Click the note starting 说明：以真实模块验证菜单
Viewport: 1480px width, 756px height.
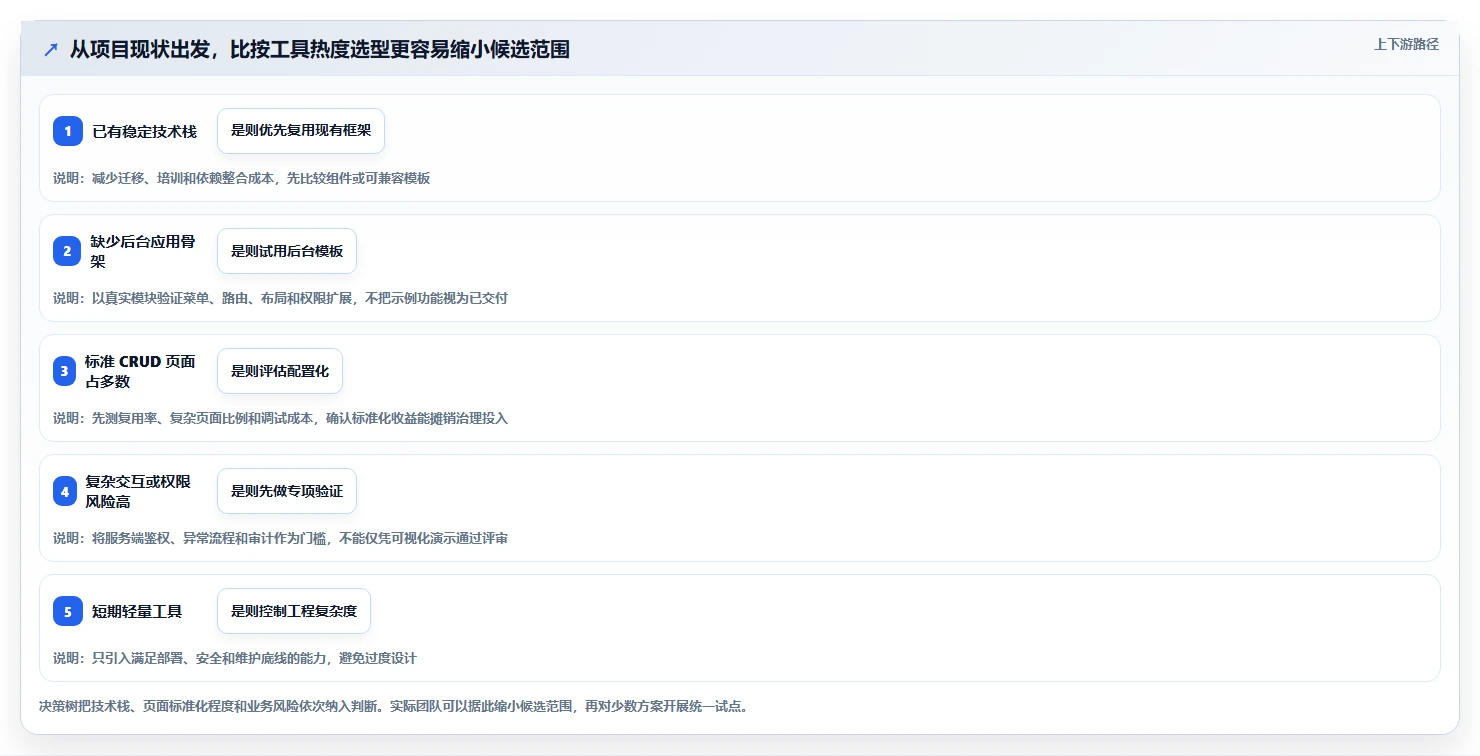click(280, 298)
